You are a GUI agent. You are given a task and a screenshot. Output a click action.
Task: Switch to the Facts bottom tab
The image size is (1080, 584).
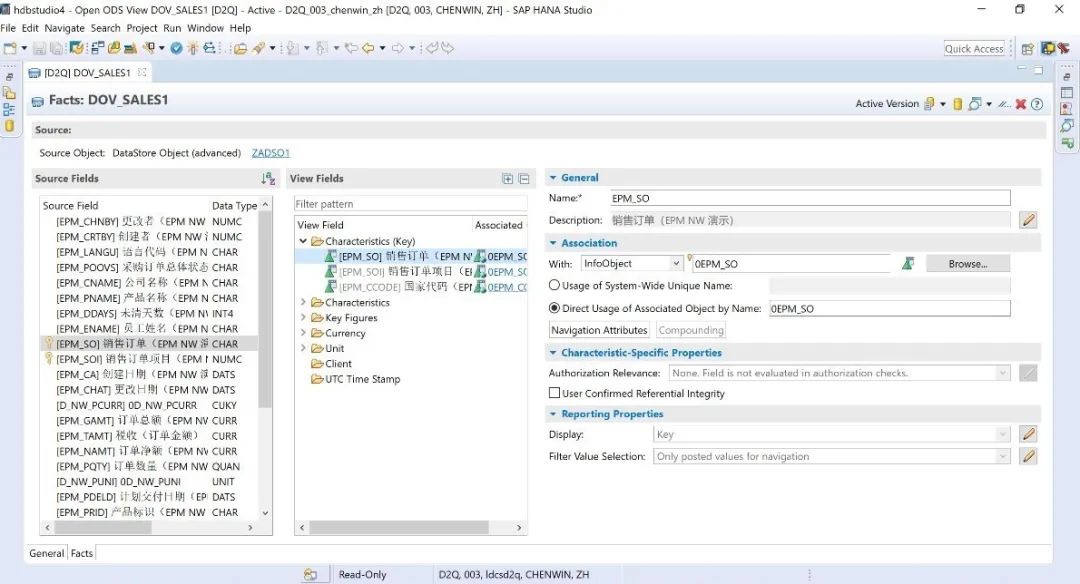pyautogui.click(x=81, y=553)
